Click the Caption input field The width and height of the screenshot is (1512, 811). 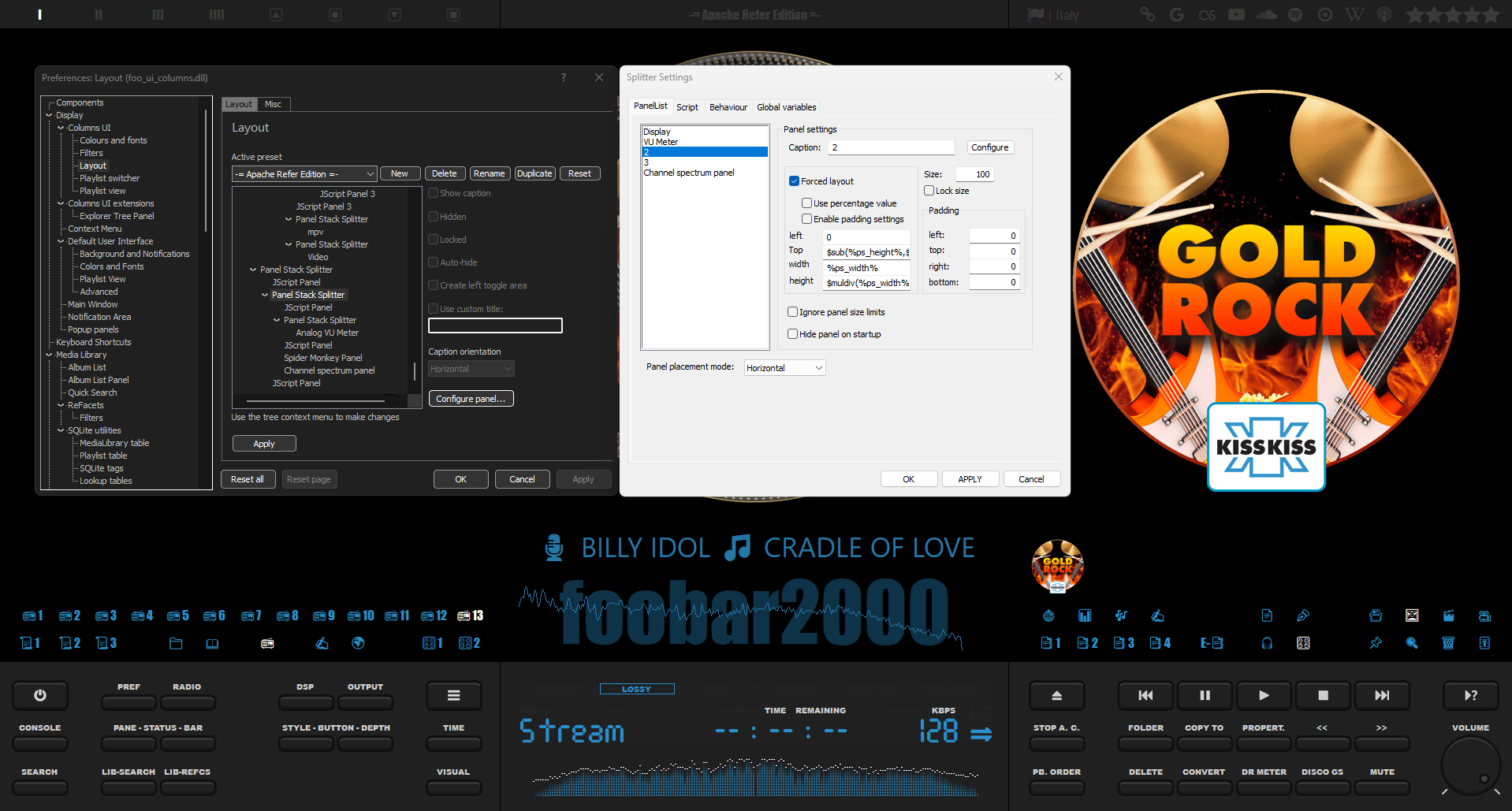click(x=891, y=147)
